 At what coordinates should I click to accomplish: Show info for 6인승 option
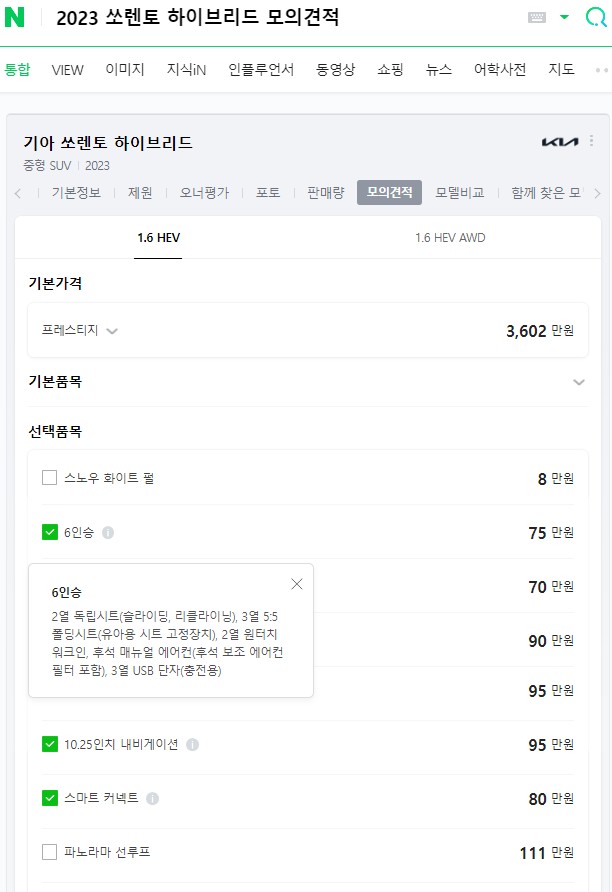[108, 533]
